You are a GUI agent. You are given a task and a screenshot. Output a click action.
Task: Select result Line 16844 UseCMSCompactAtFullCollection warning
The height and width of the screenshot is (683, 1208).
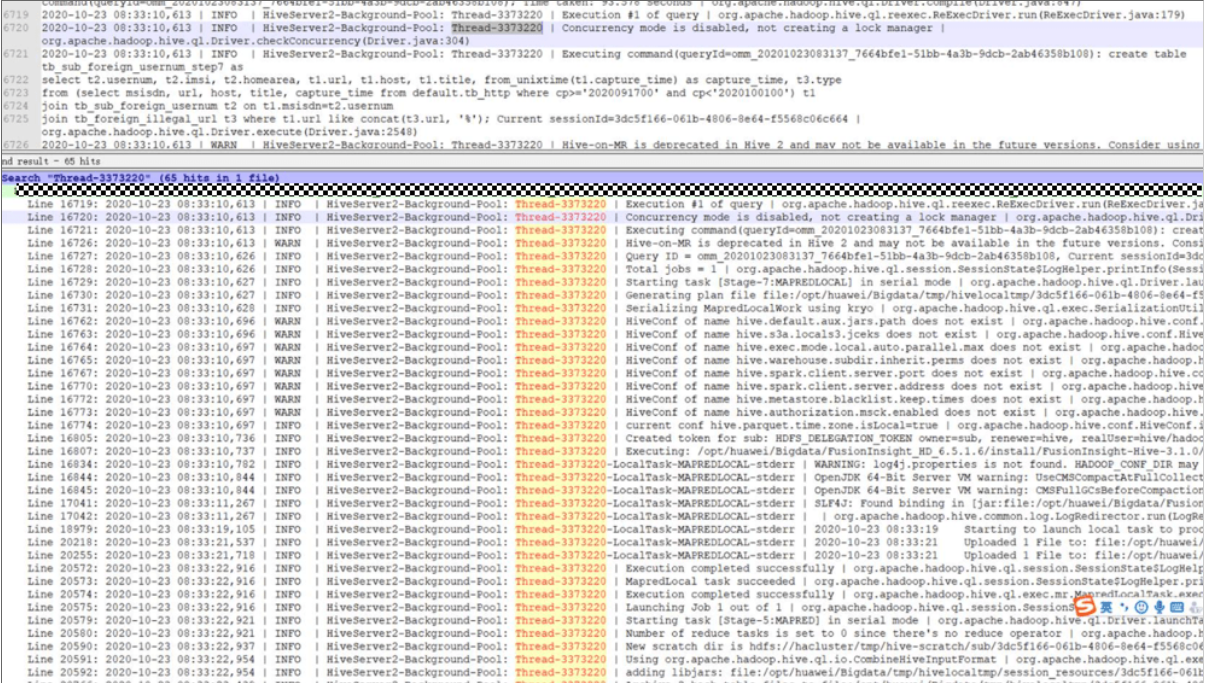[x=604, y=477]
